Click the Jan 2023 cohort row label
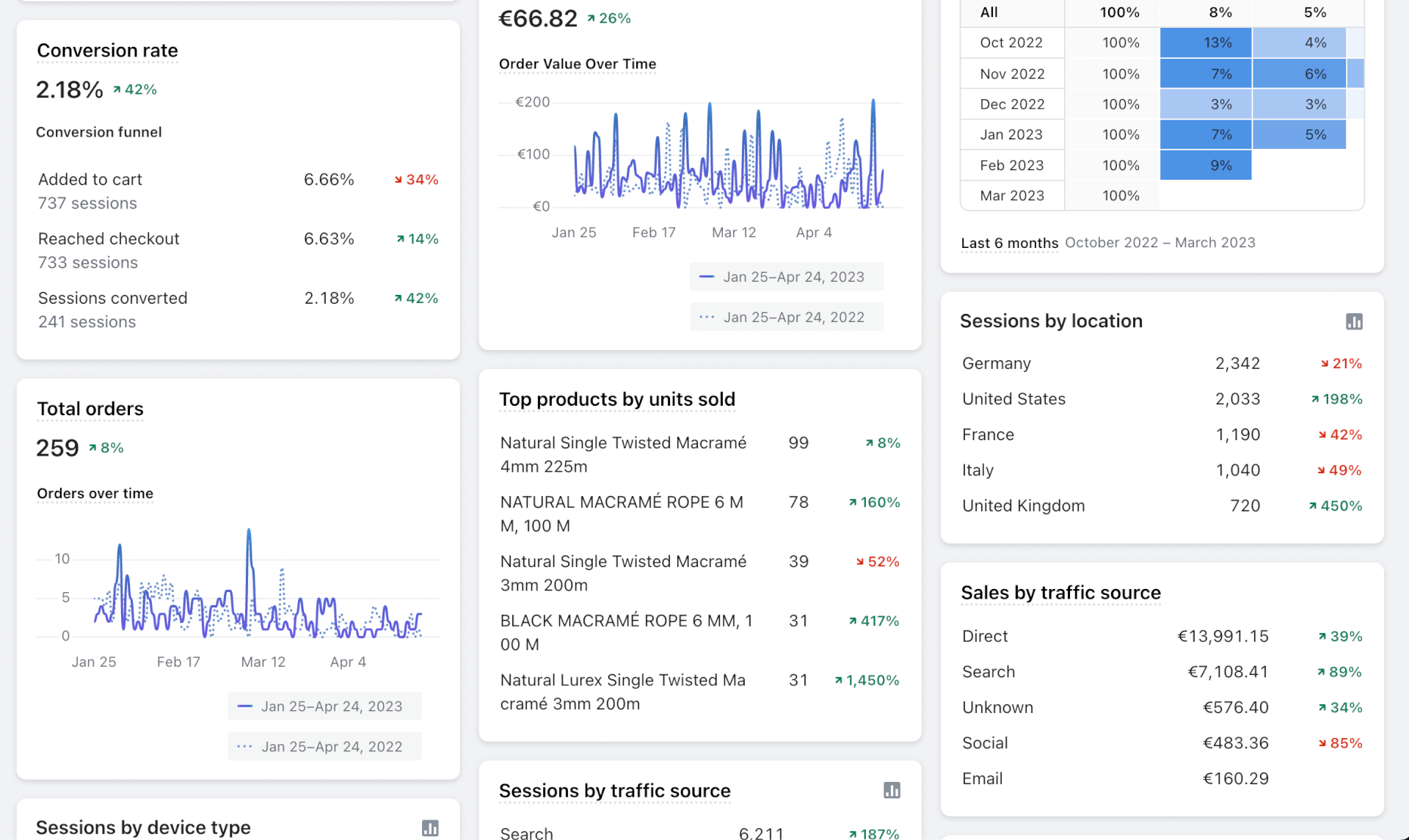 [x=1011, y=134]
